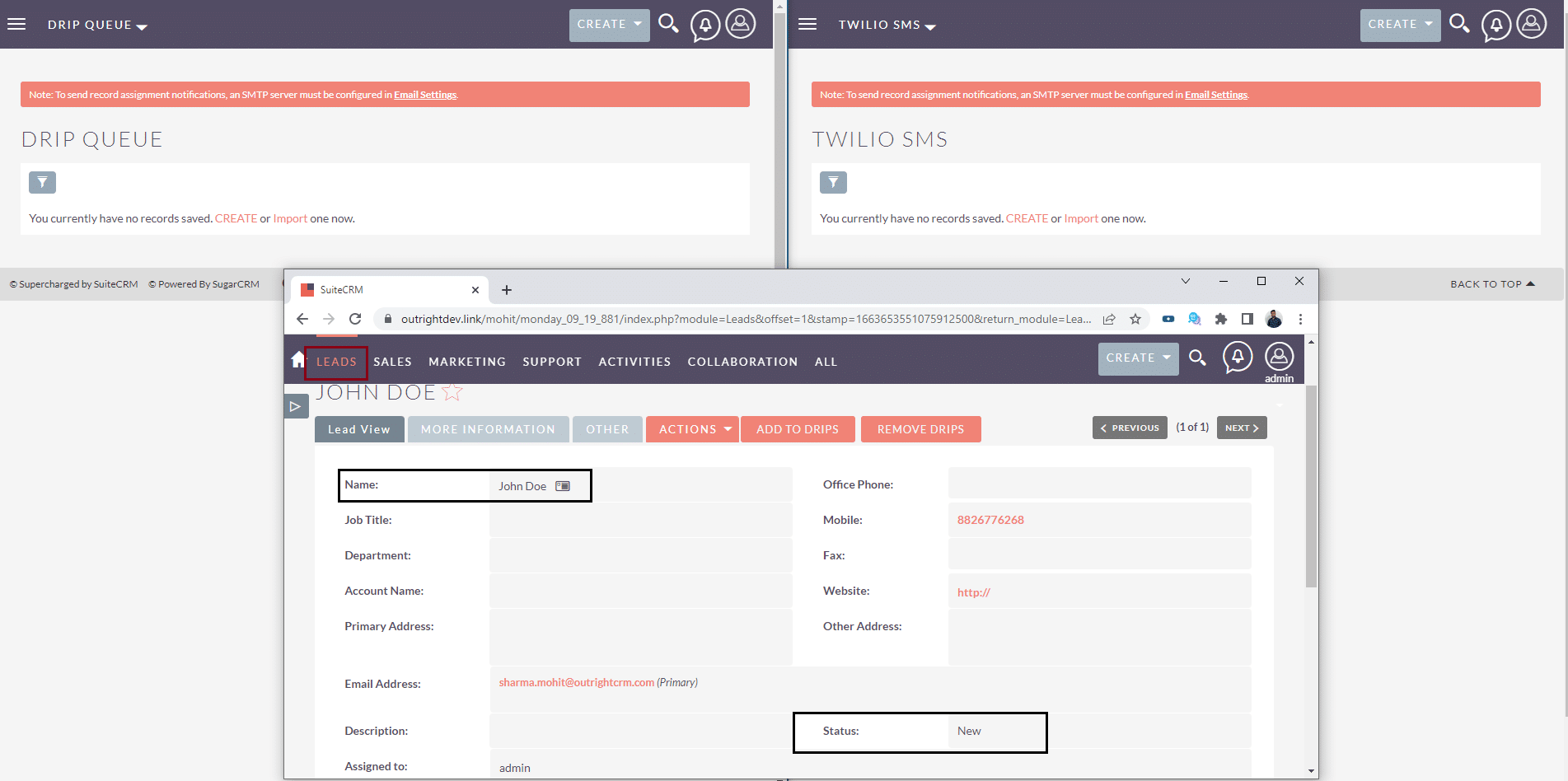Open SALES menu
1568x781 pixels.
pos(392,362)
